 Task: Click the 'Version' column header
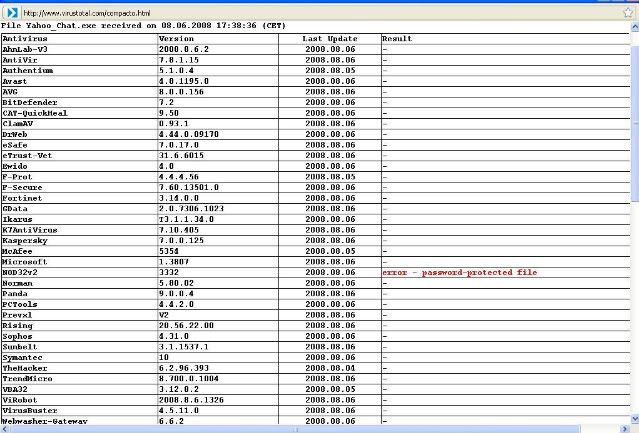click(176, 39)
